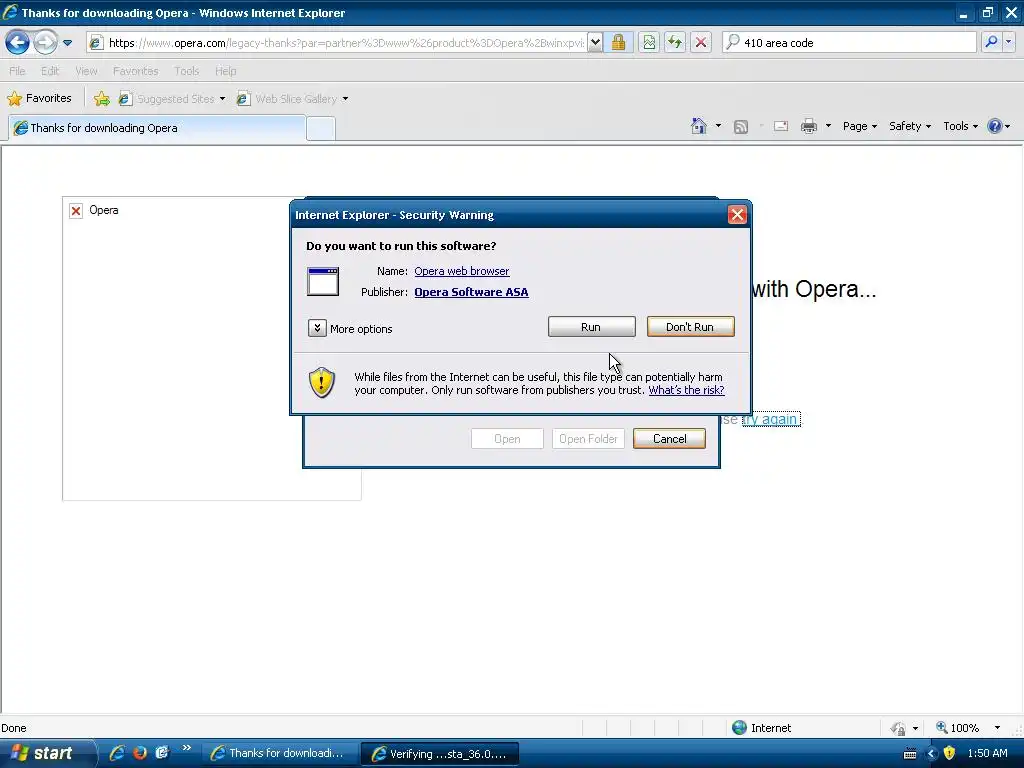Screen dimensions: 1024x768
Task: Click Cancel in the download dialog
Action: click(669, 439)
